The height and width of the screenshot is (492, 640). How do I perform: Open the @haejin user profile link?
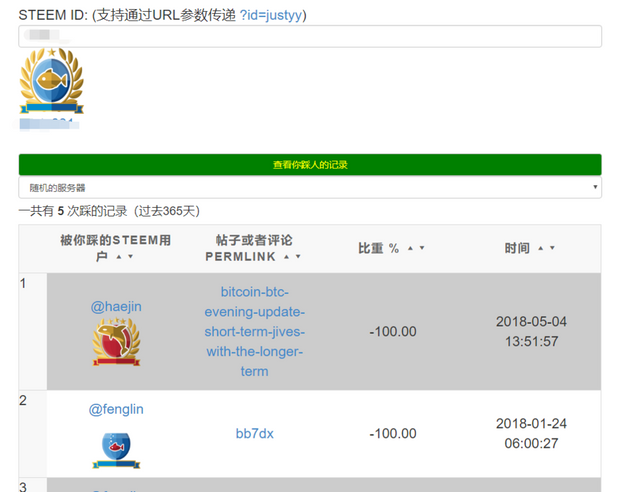(x=116, y=306)
